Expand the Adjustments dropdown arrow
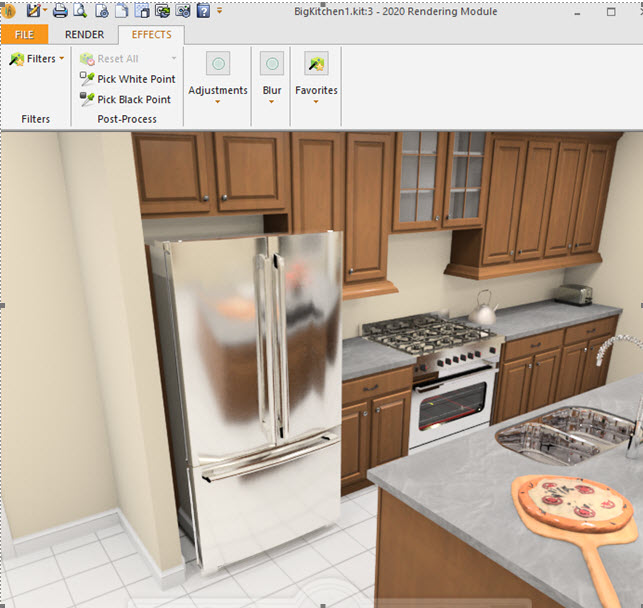This screenshot has width=643, height=608. click(x=218, y=102)
